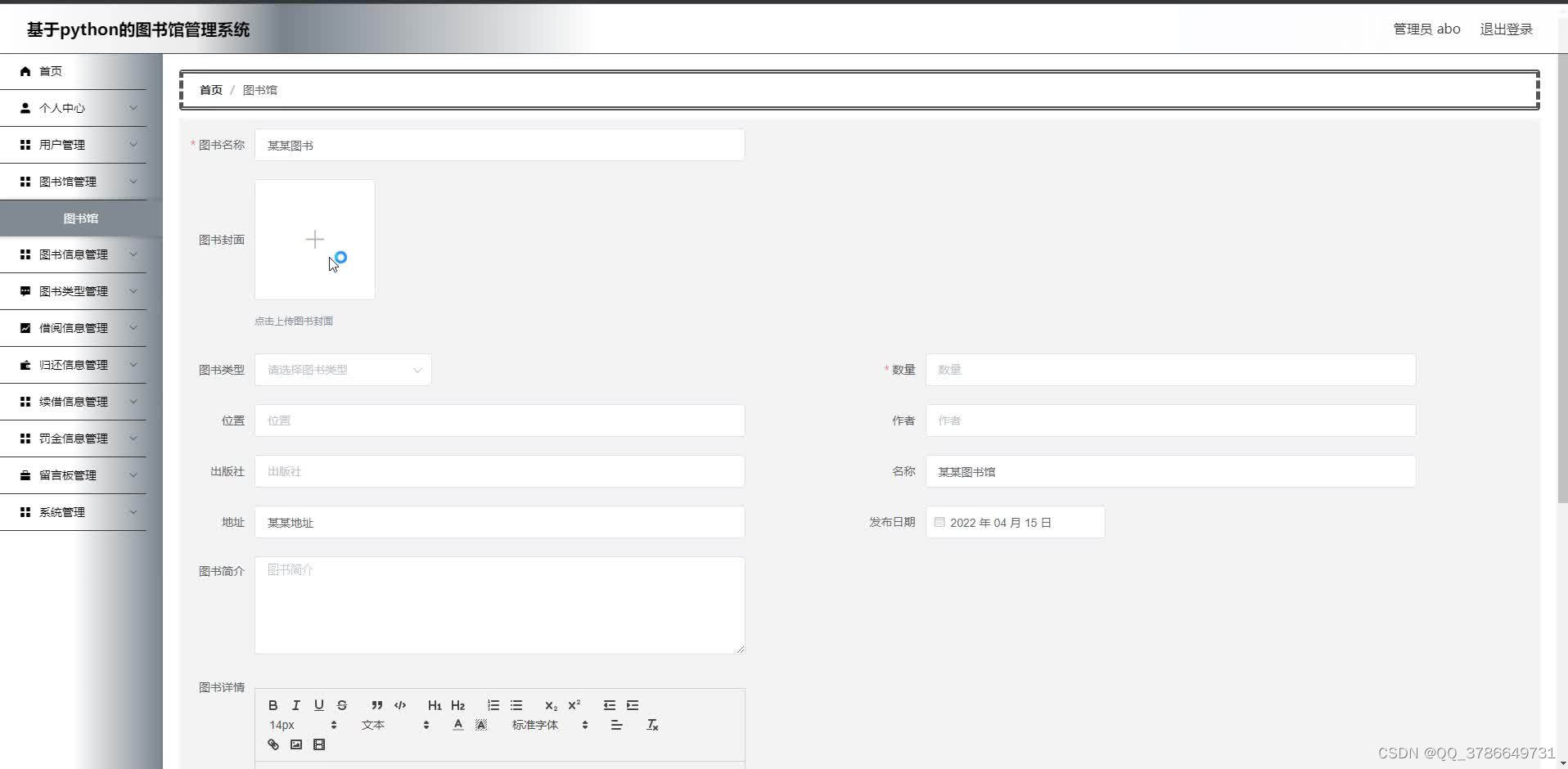This screenshot has width=1568, height=769.
Task: Open the text alignment options
Action: [x=616, y=725]
